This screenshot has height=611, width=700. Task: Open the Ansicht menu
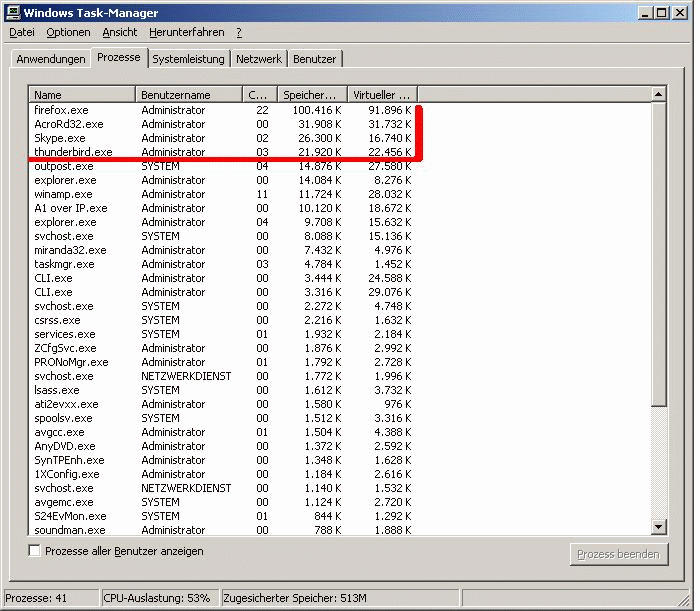click(x=120, y=32)
